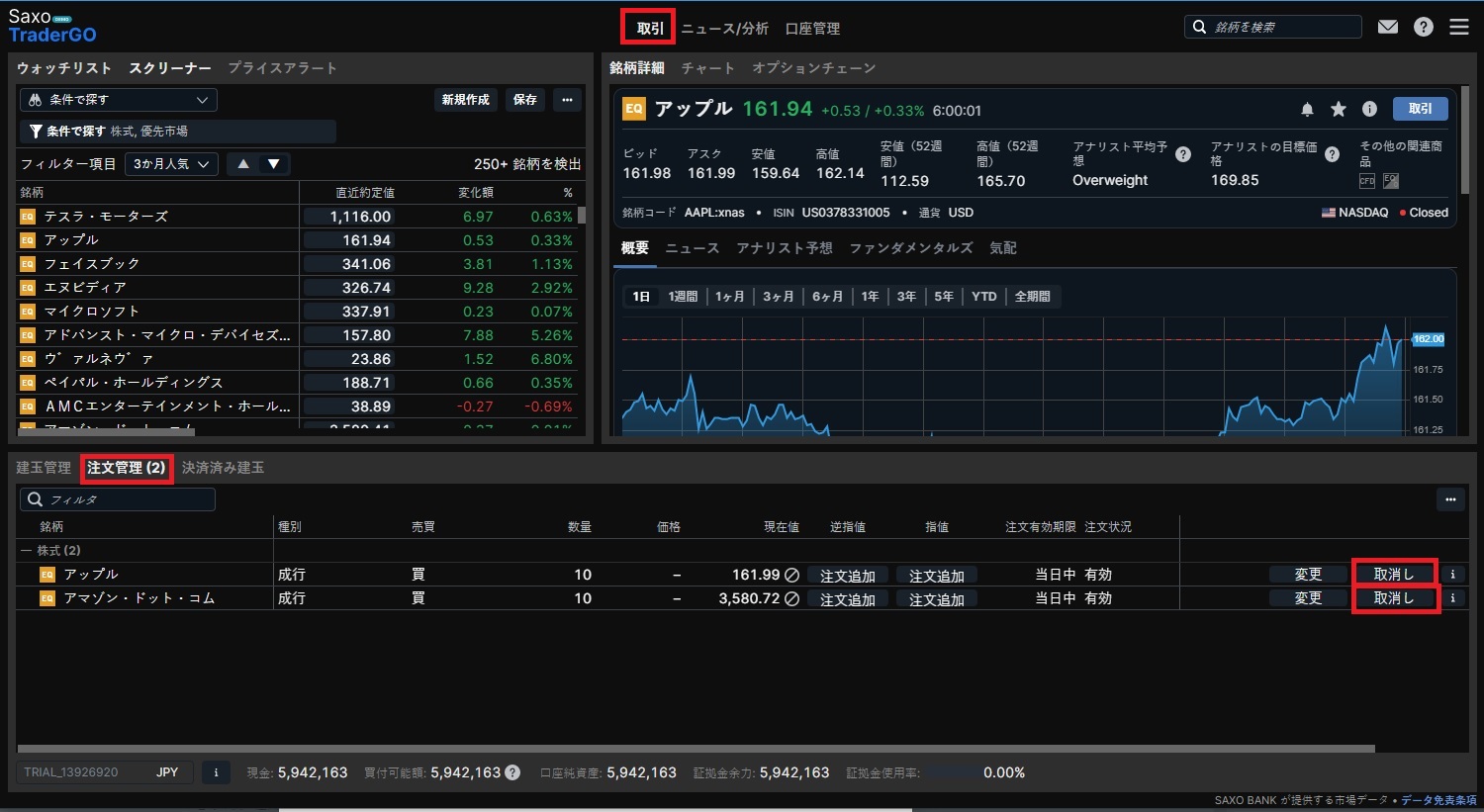The height and width of the screenshot is (812, 1484).
Task: Select 1週間 chart period
Action: (x=683, y=297)
